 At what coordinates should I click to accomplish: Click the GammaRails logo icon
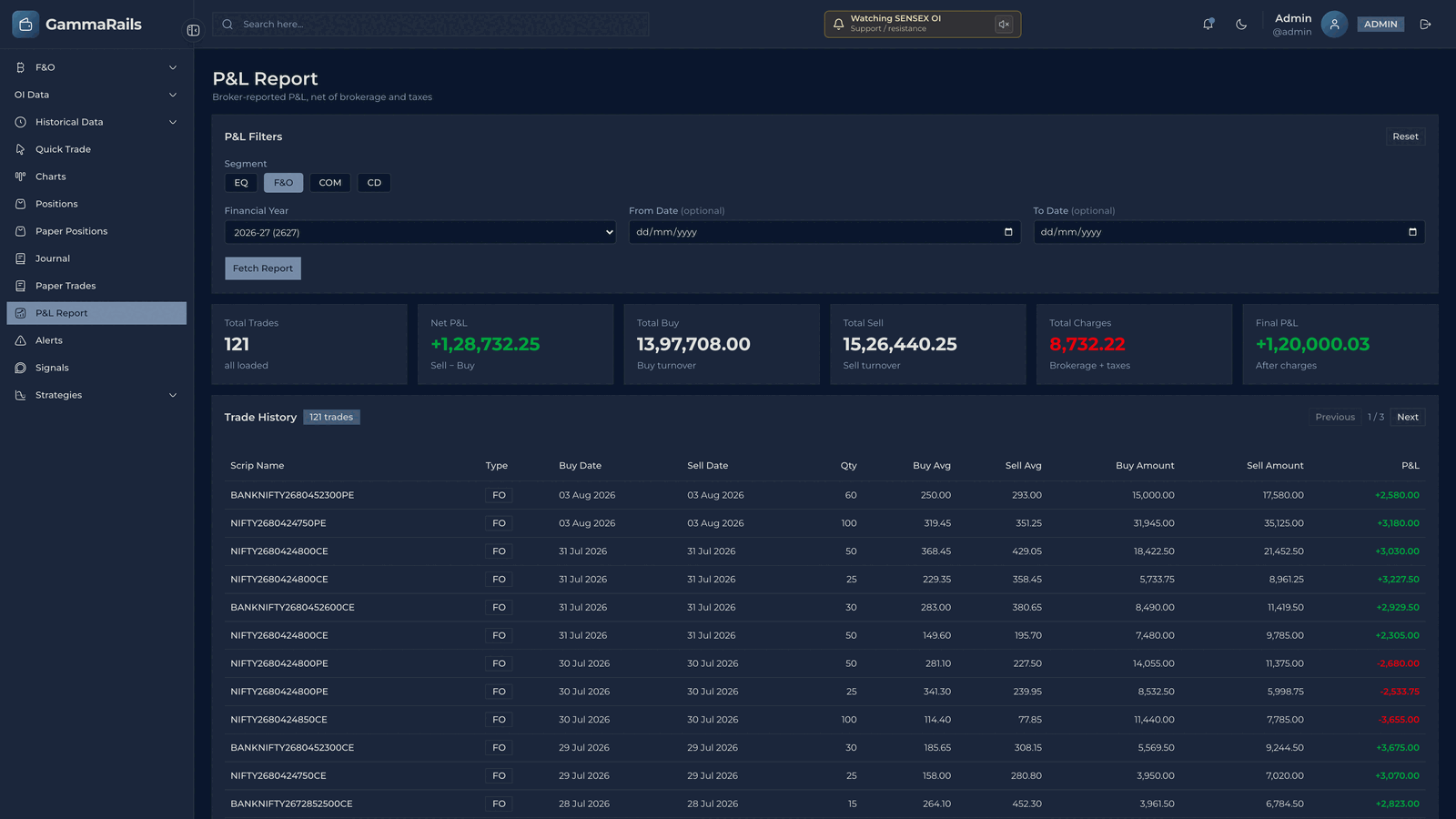click(25, 25)
